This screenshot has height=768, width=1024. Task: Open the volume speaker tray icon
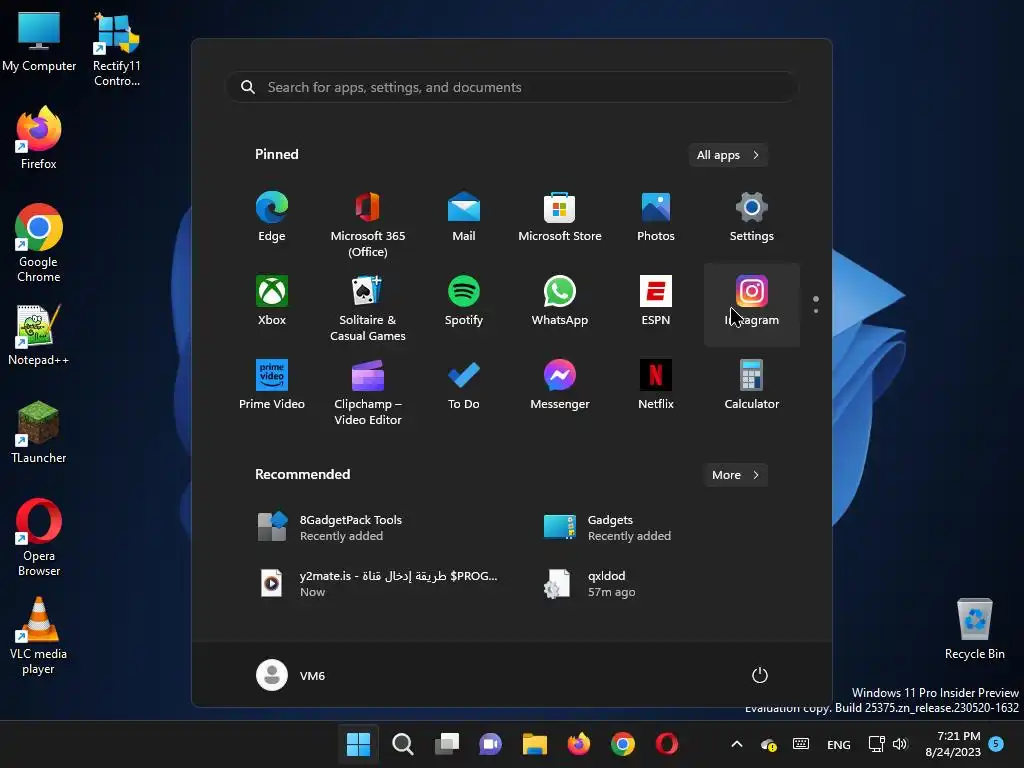point(901,744)
